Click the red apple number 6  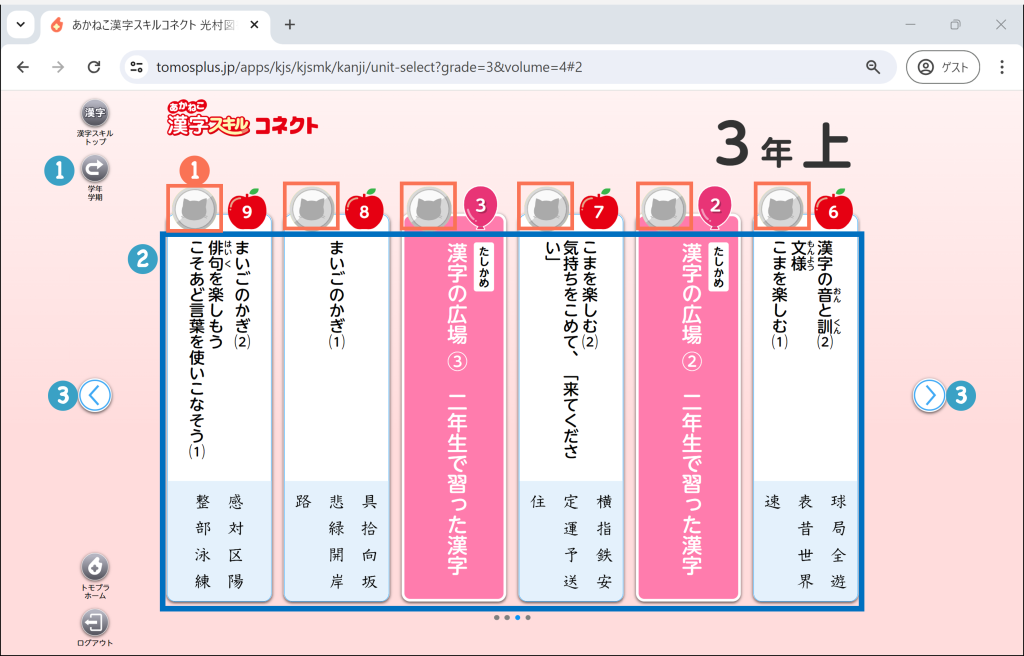point(833,210)
